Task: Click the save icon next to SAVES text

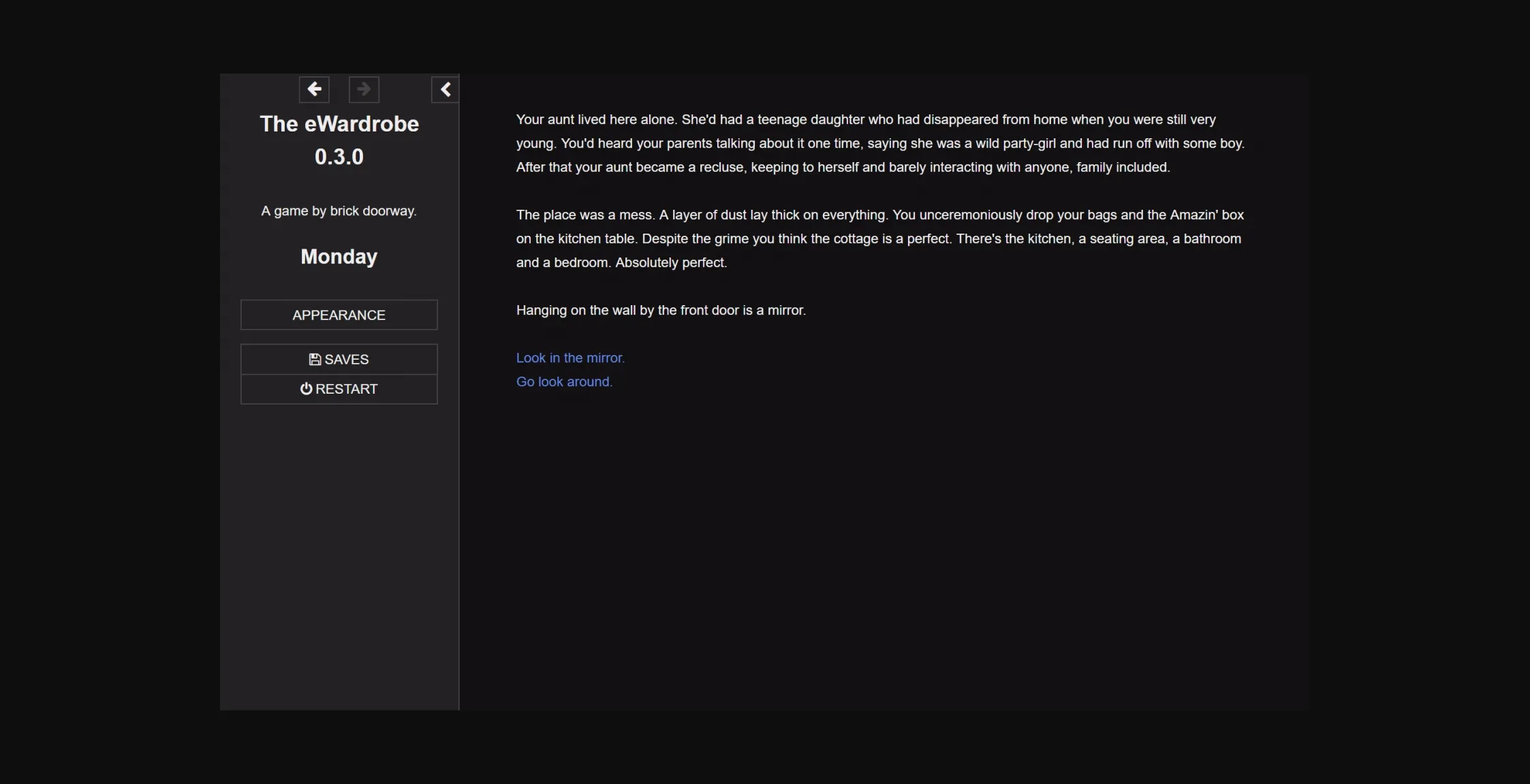Action: [x=315, y=358]
